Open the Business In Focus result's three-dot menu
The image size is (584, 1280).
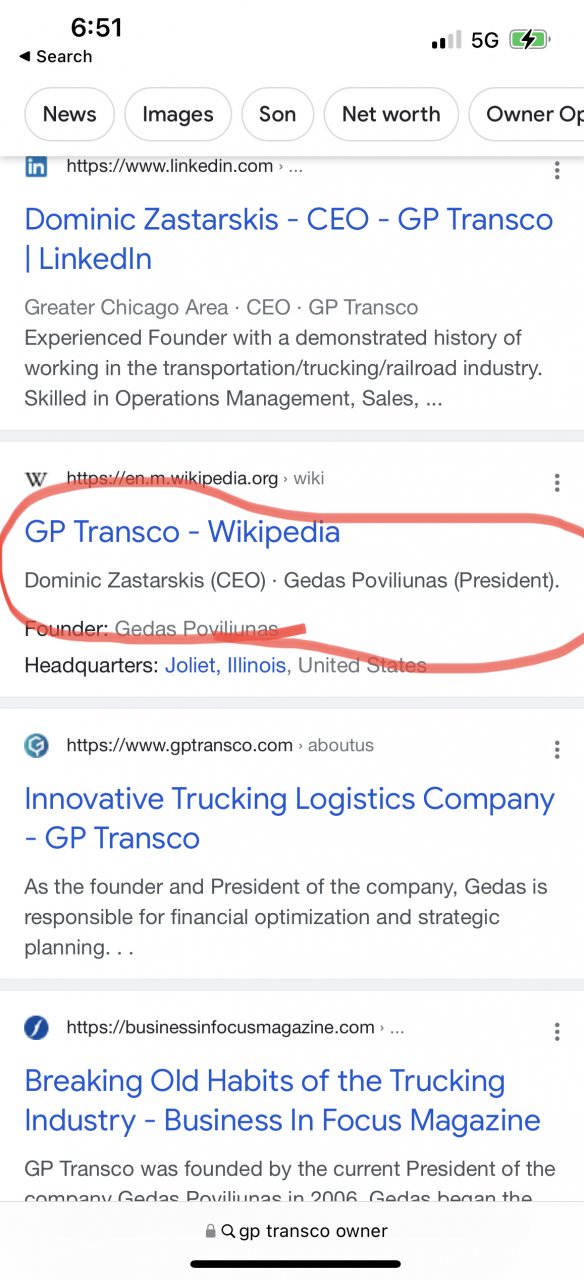pos(557,1032)
